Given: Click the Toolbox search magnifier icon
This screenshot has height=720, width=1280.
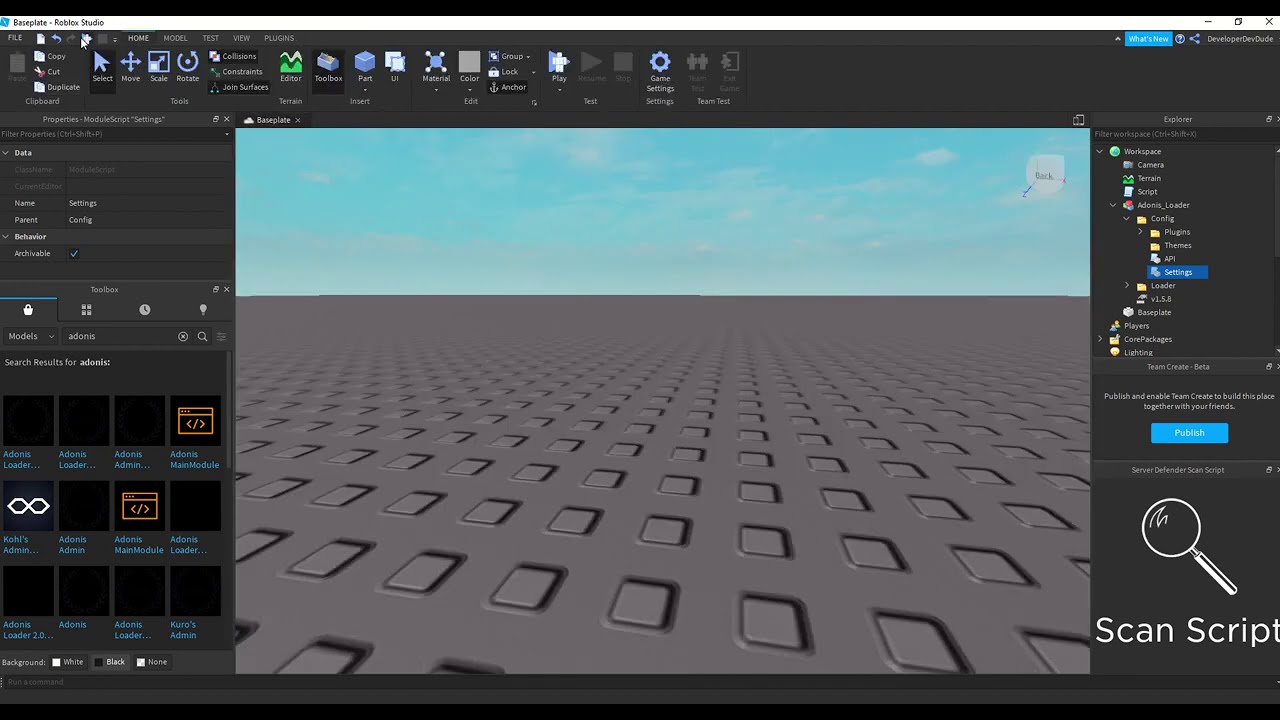Looking at the screenshot, I should pyautogui.click(x=202, y=336).
